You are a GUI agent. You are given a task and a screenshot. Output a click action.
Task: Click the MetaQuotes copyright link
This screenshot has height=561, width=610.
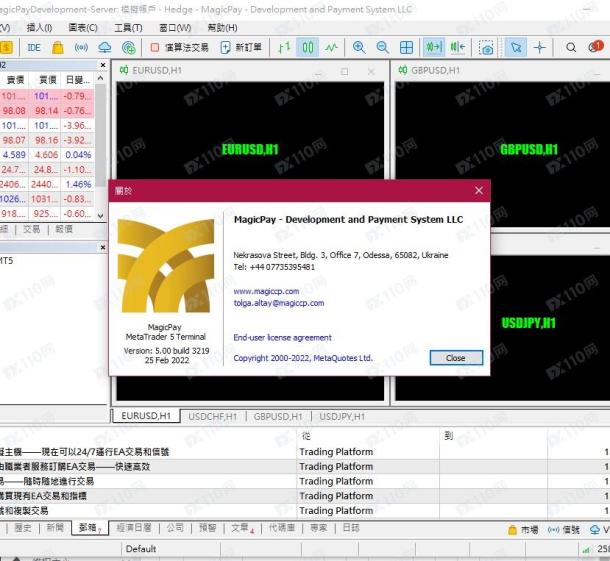(303, 358)
